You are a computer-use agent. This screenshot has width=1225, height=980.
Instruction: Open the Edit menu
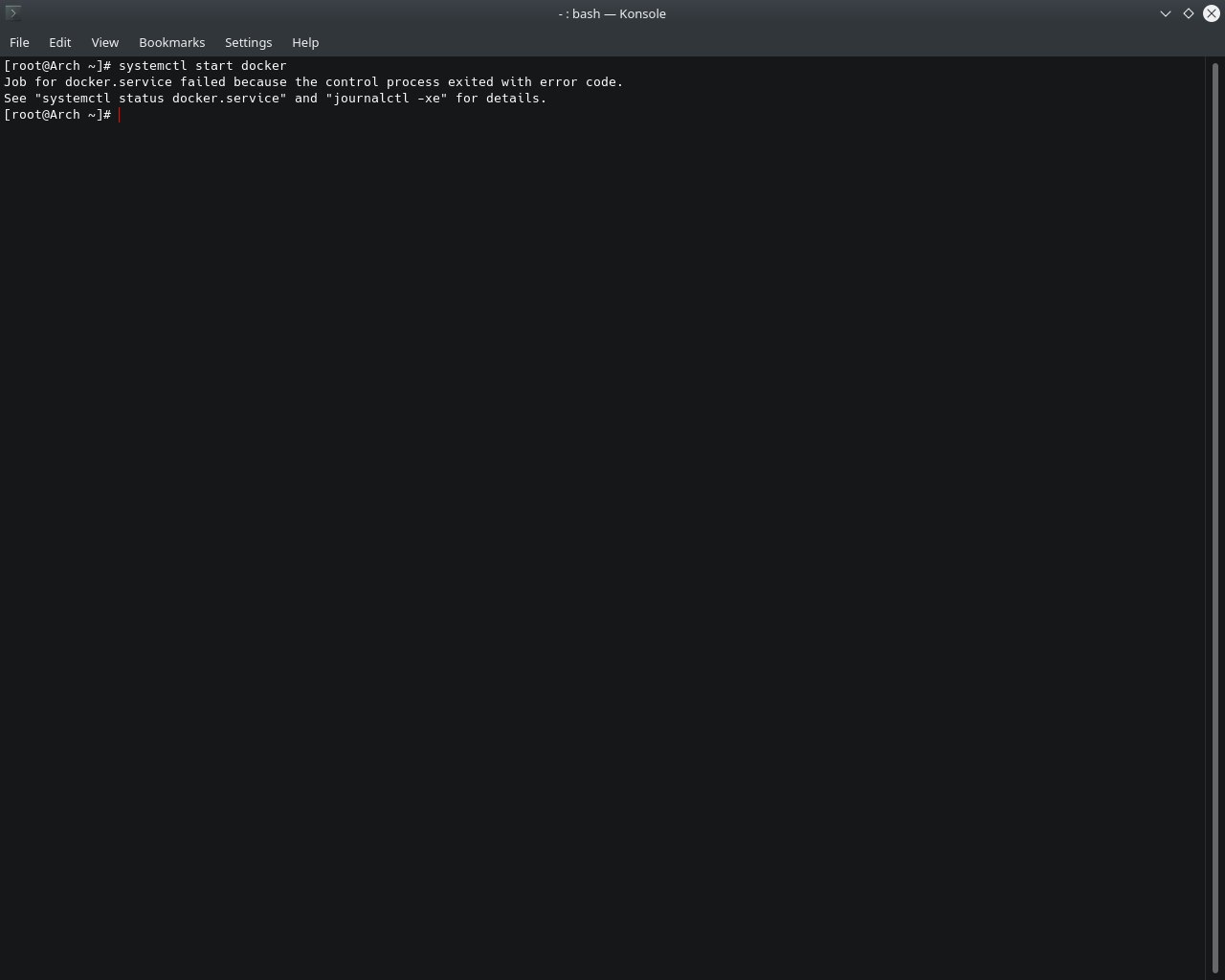point(59,42)
